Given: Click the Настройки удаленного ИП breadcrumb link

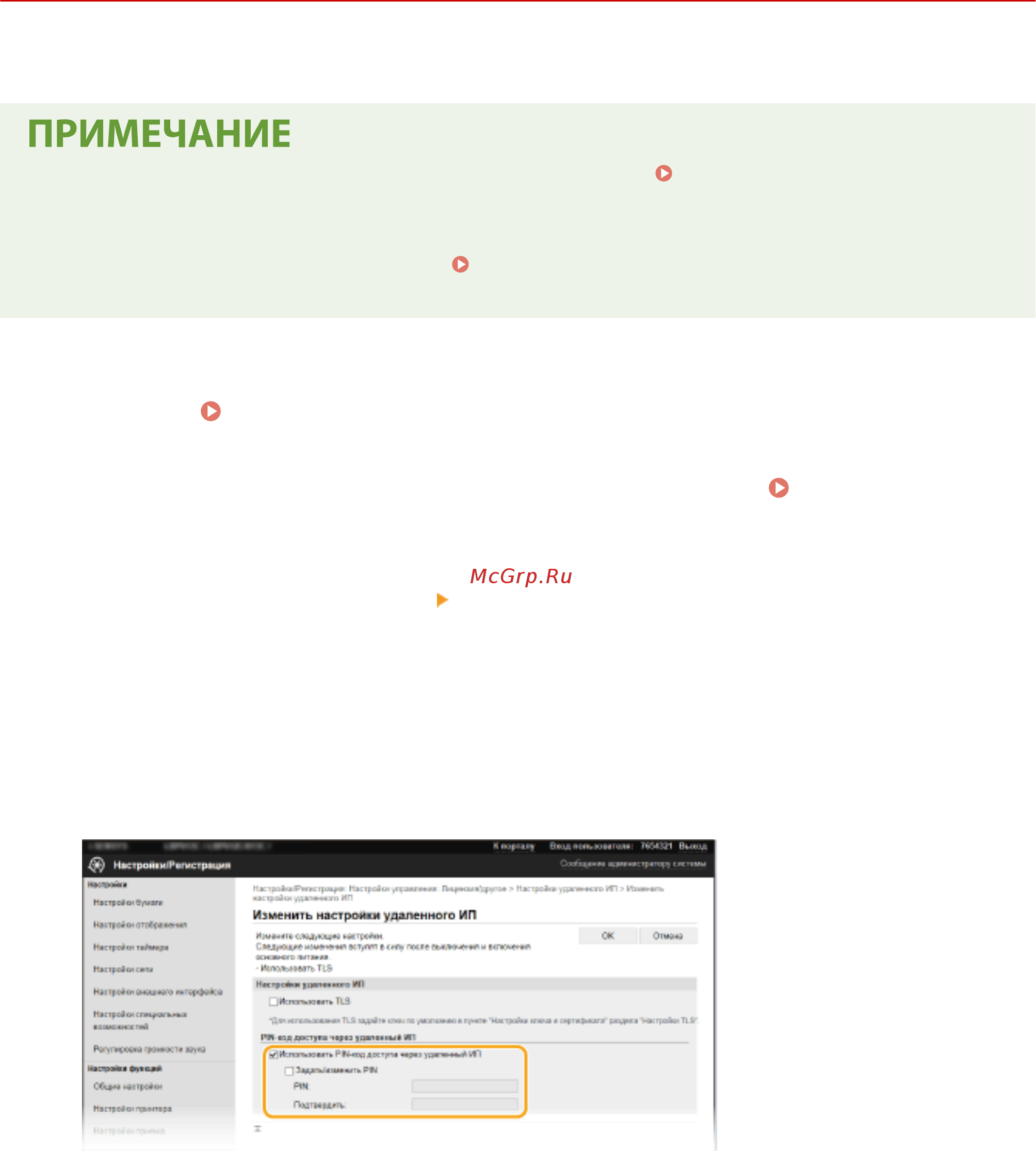Looking at the screenshot, I should pyautogui.click(x=566, y=888).
